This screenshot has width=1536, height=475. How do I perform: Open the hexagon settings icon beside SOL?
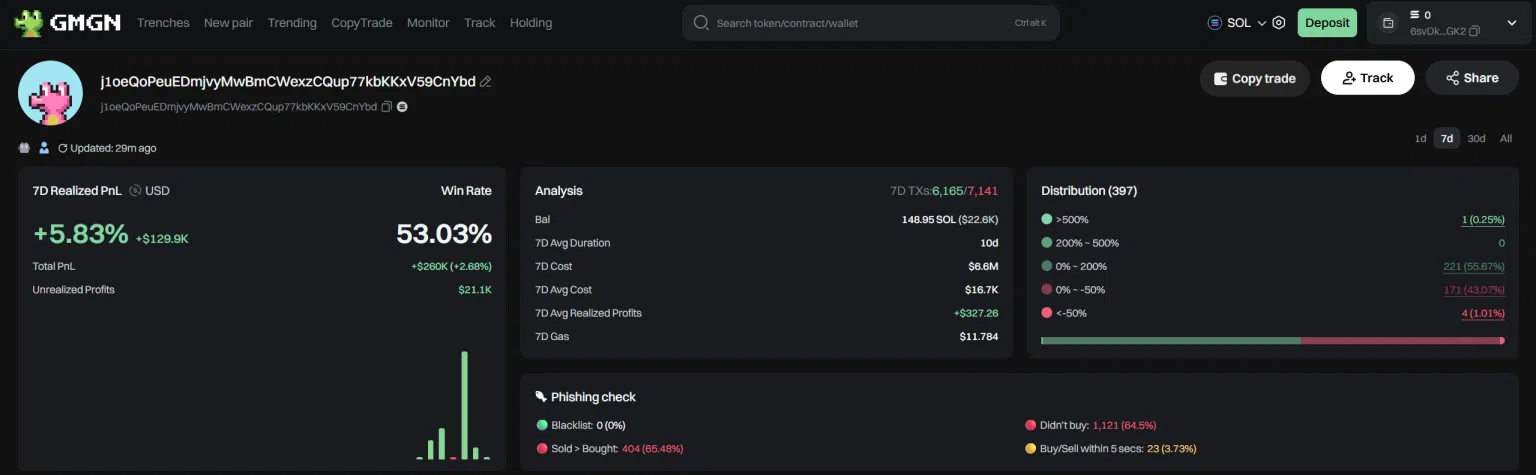tap(1278, 23)
